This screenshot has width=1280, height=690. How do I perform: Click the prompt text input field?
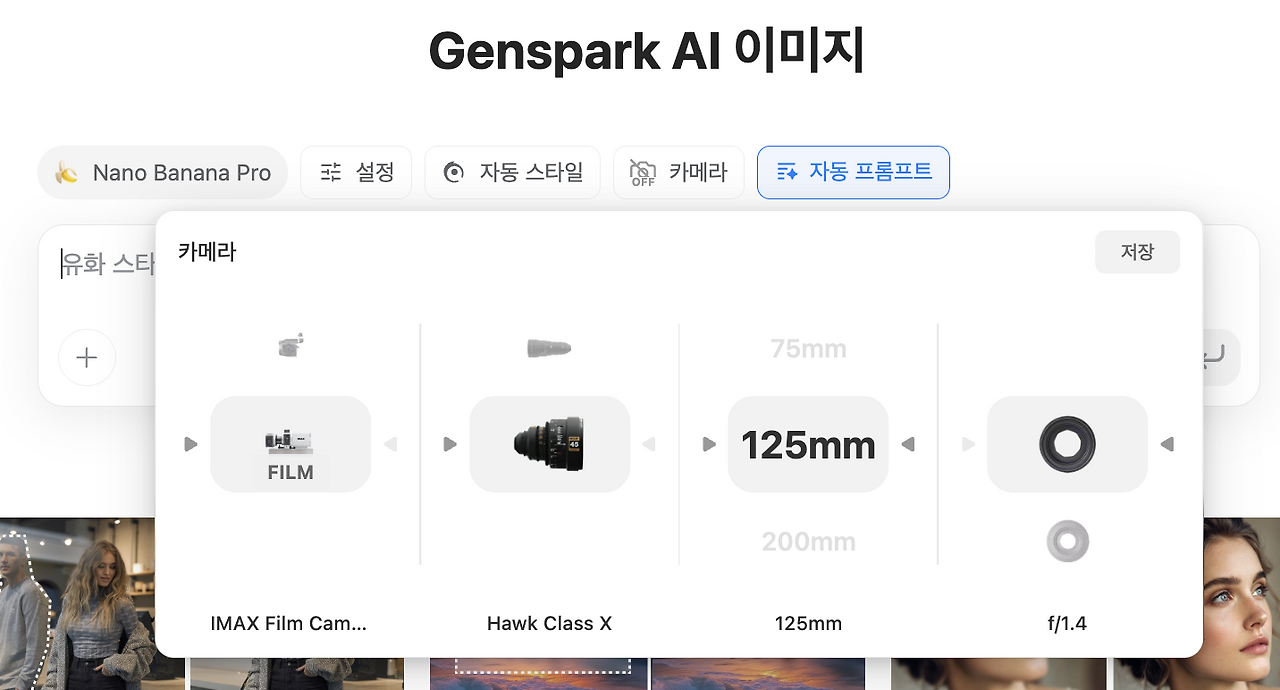click(98, 264)
